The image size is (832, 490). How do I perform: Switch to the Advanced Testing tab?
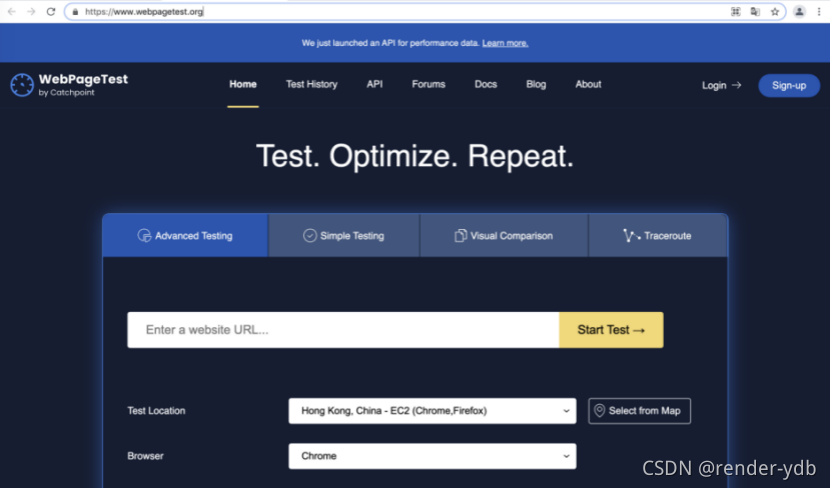(185, 236)
